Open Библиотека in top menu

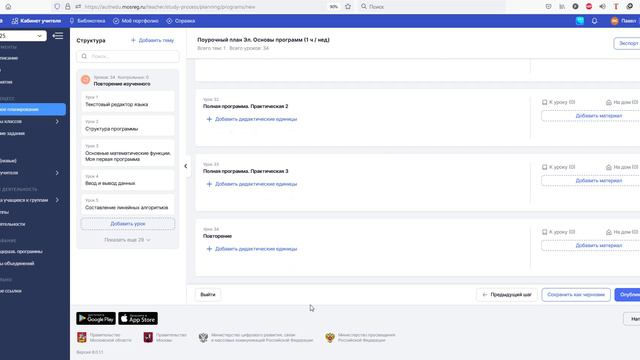[x=87, y=21]
